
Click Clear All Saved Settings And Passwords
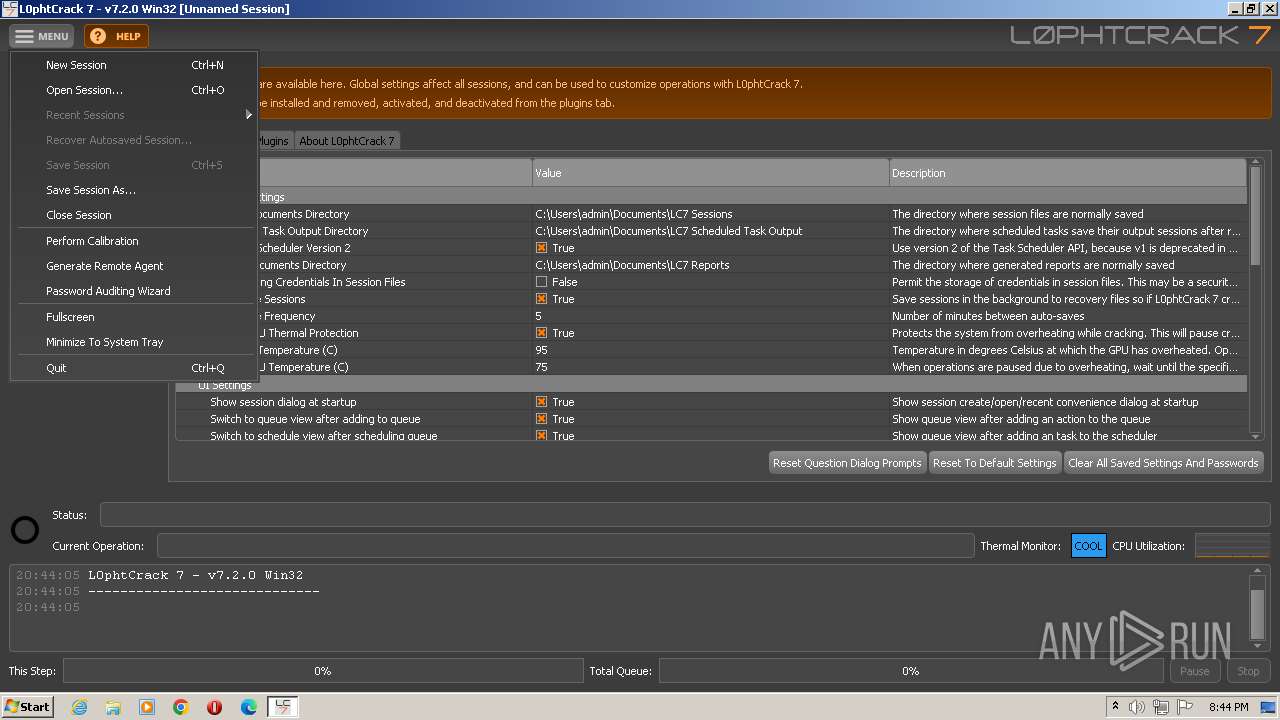pyautogui.click(x=1163, y=463)
